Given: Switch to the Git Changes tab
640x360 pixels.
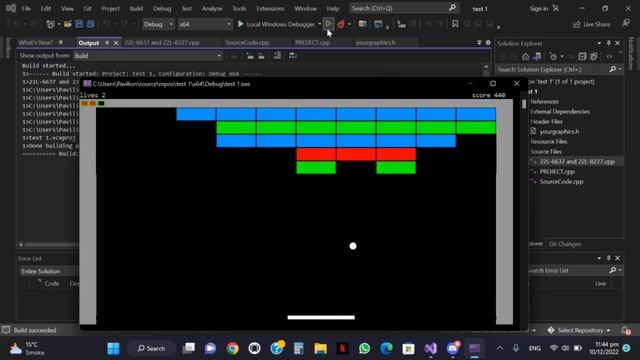Looking at the screenshot, I should point(564,244).
